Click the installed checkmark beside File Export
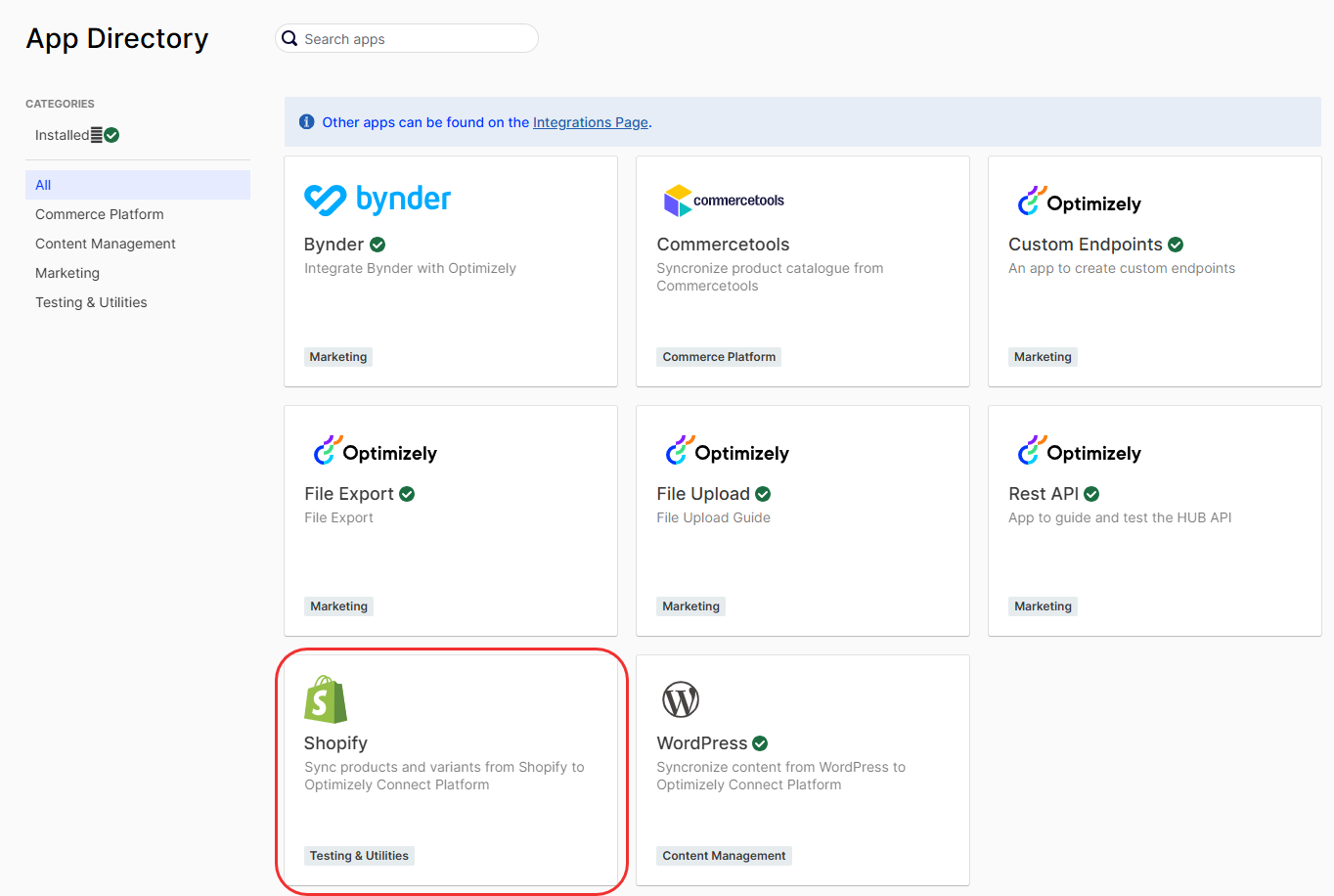The width and height of the screenshot is (1334, 896). tap(407, 494)
